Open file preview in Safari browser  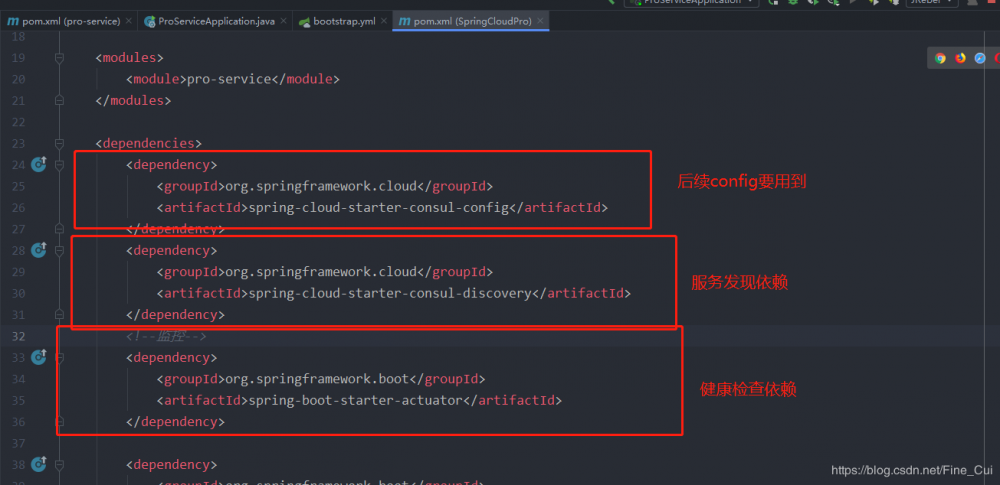point(980,58)
